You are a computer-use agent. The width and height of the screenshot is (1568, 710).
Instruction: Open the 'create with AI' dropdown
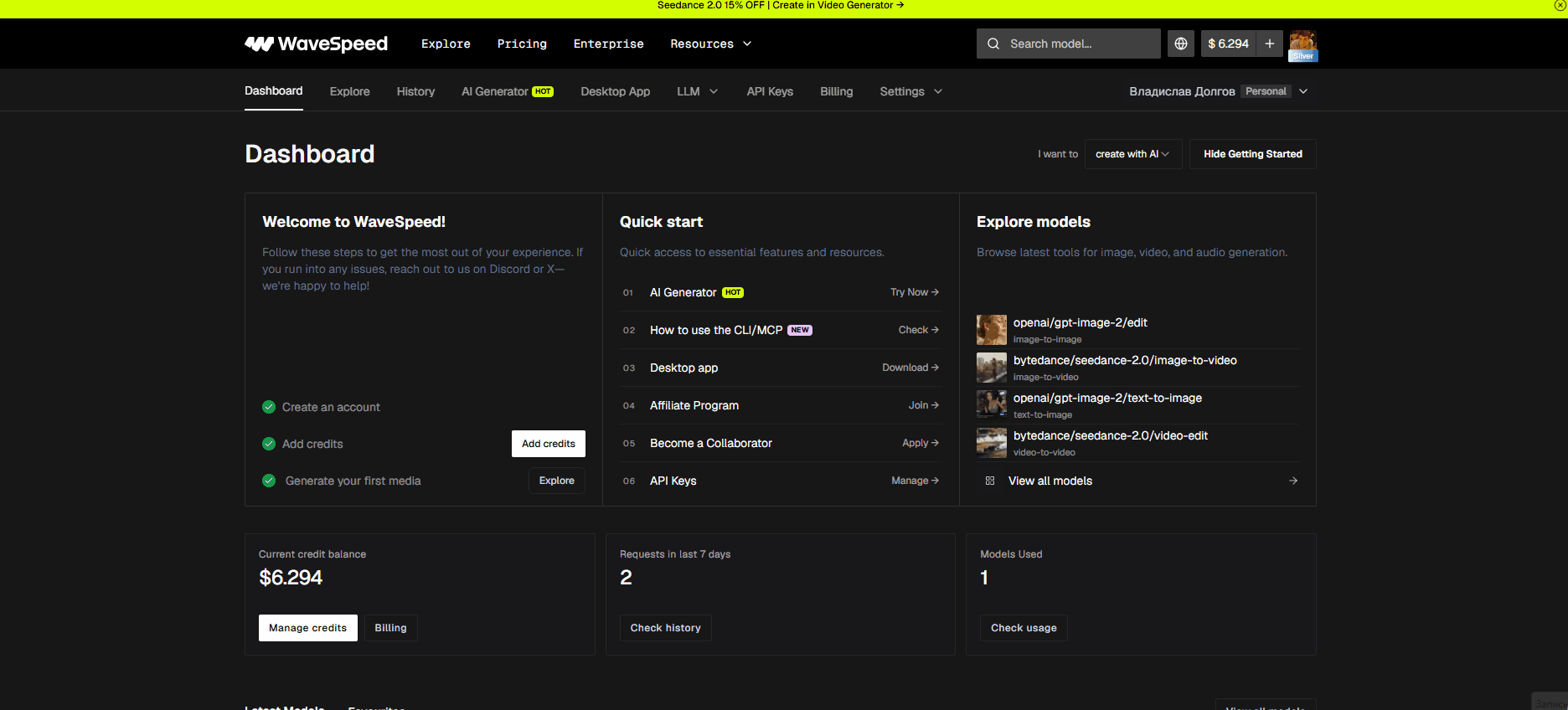point(1133,154)
